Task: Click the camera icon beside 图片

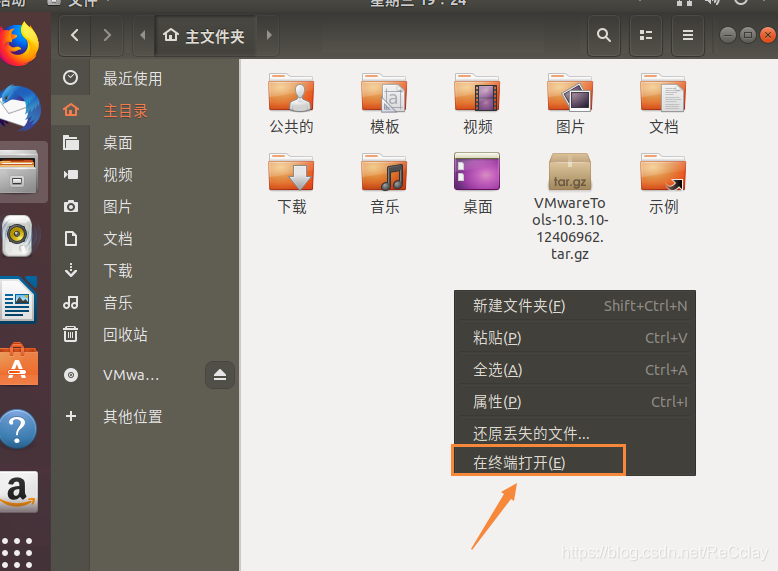Action: click(x=70, y=206)
